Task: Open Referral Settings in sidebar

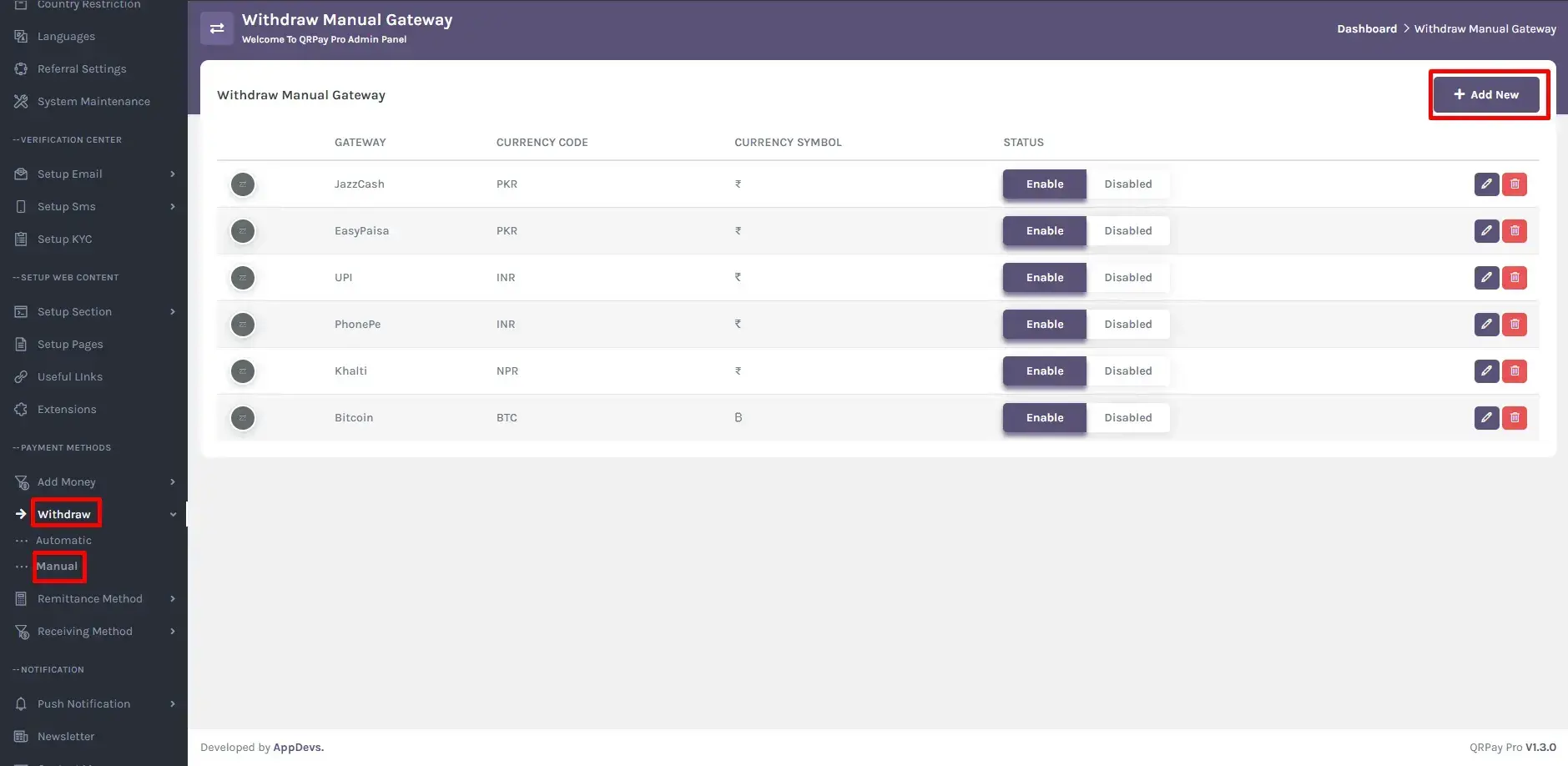Action: click(82, 68)
